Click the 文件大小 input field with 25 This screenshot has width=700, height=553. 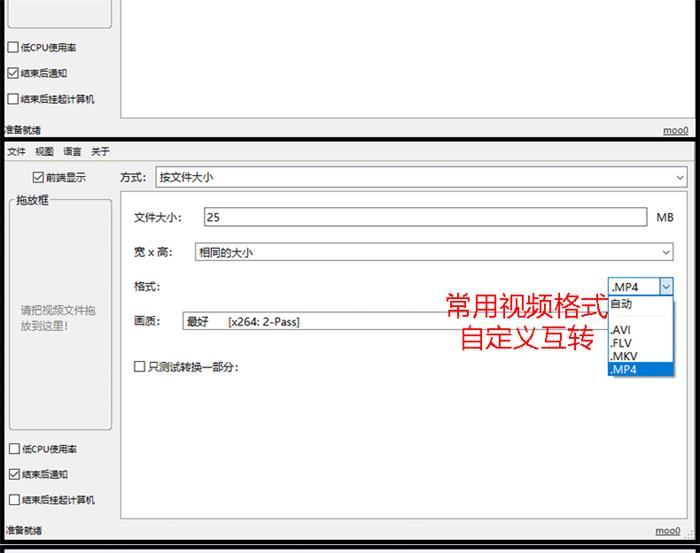(x=425, y=217)
